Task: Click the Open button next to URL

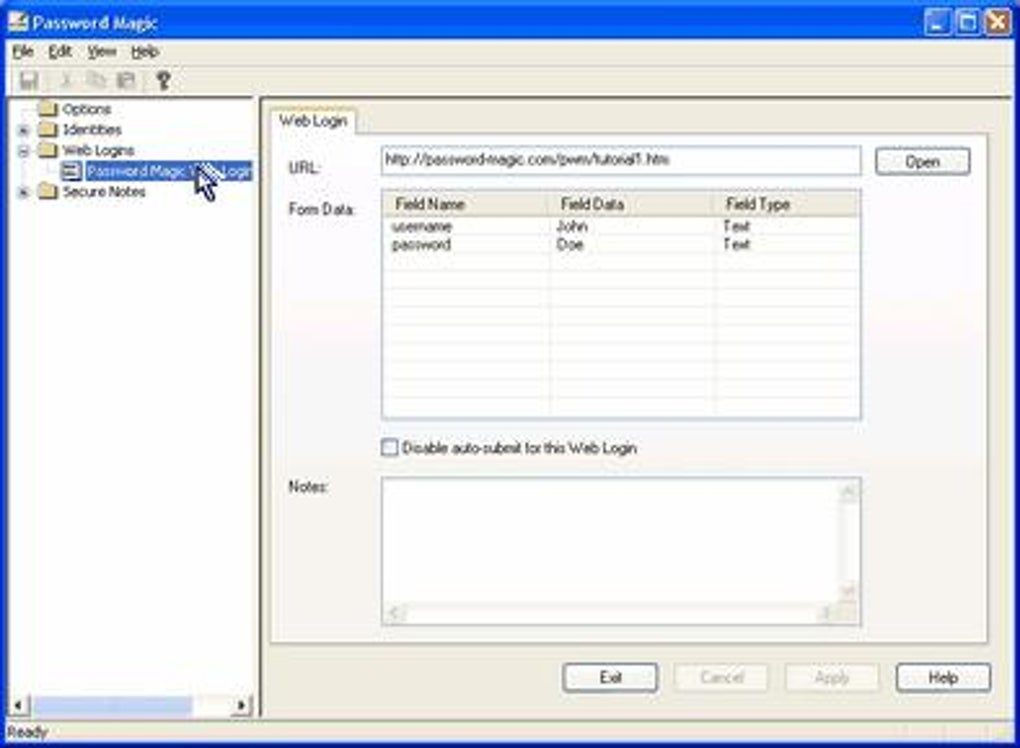Action: [922, 161]
